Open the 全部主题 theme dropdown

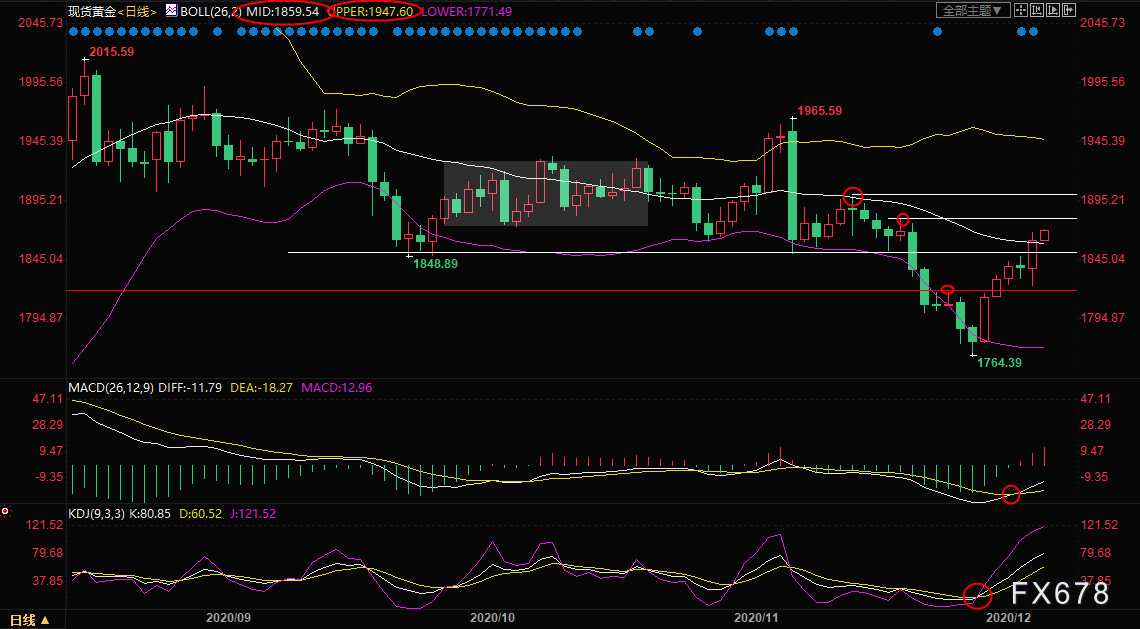974,10
